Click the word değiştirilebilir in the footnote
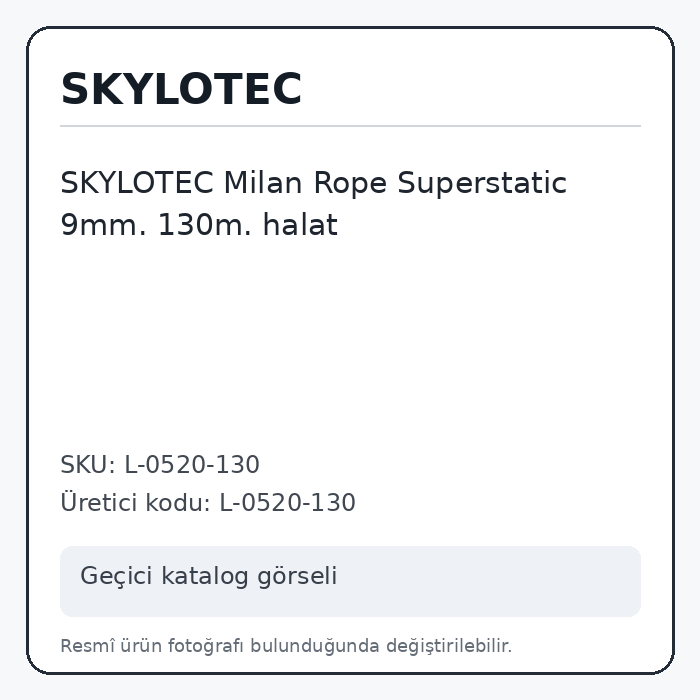This screenshot has width=700, height=700. coord(449,646)
